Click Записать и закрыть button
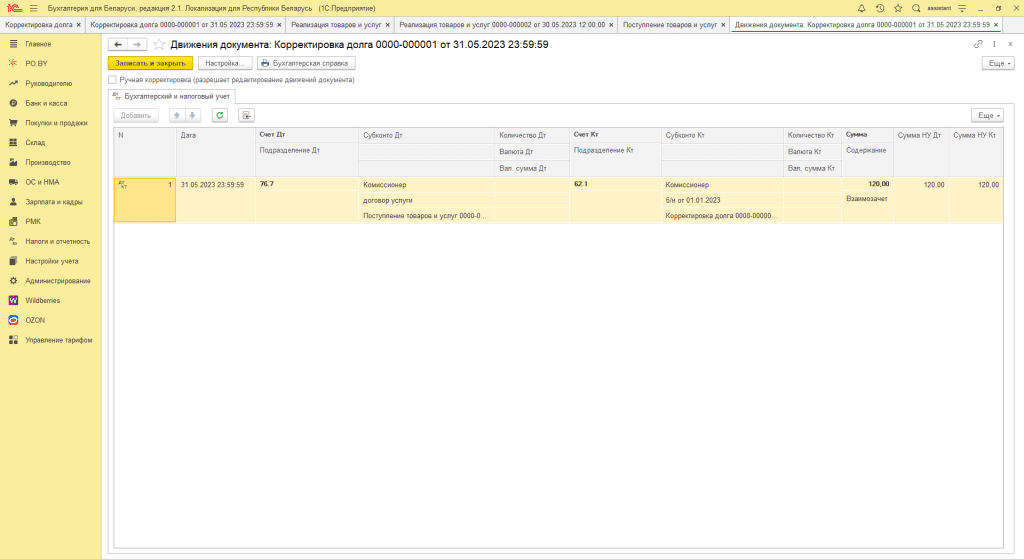This screenshot has height=559, width=1024. (150, 63)
